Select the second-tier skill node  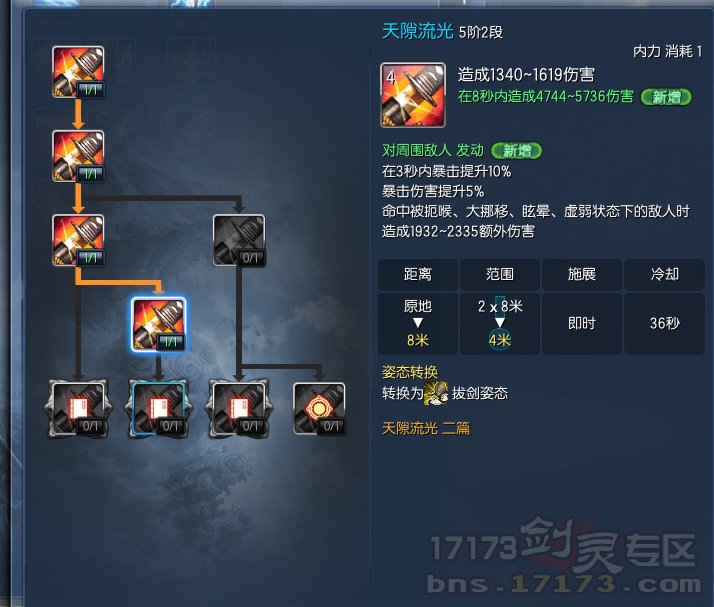[x=78, y=156]
